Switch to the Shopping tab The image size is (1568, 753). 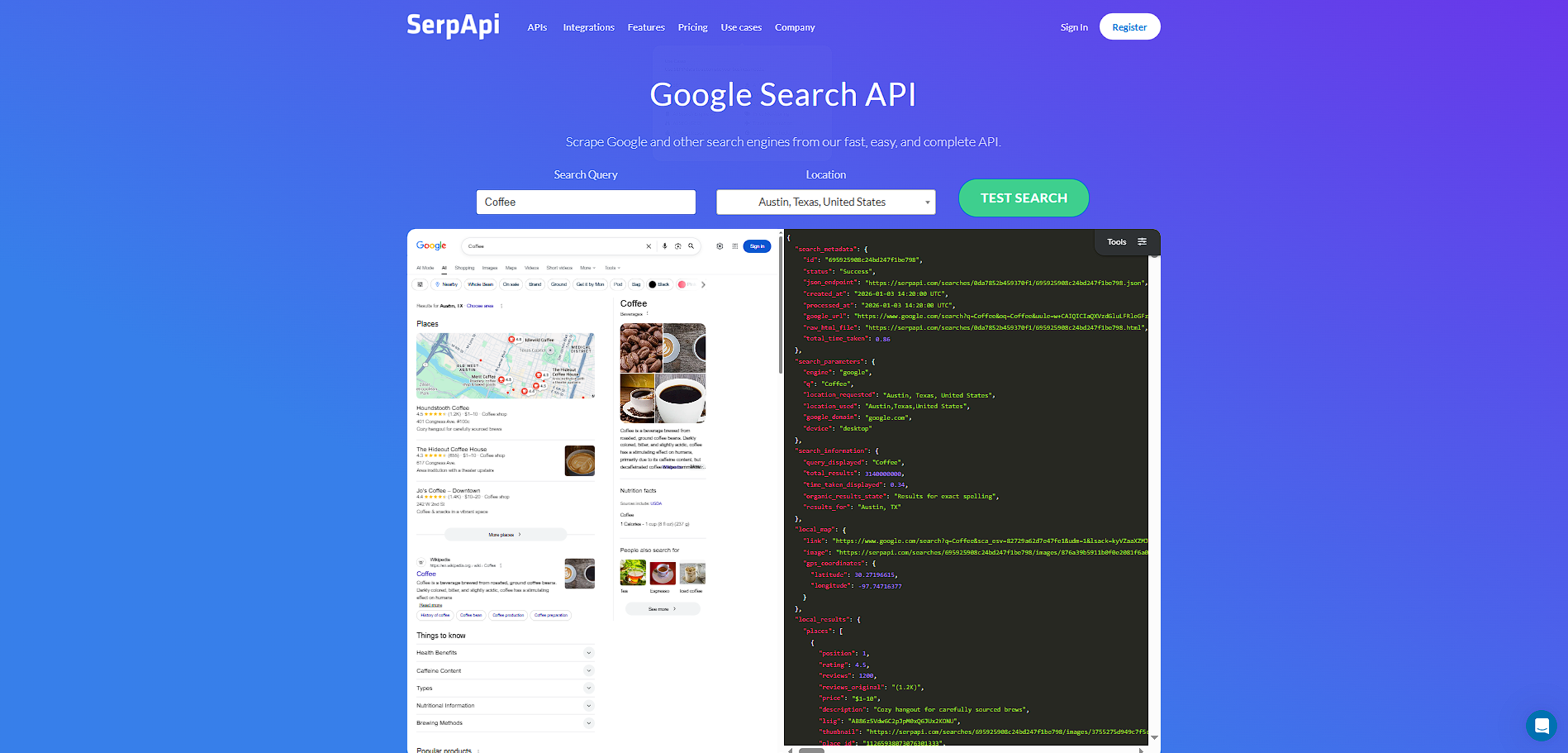coord(464,268)
